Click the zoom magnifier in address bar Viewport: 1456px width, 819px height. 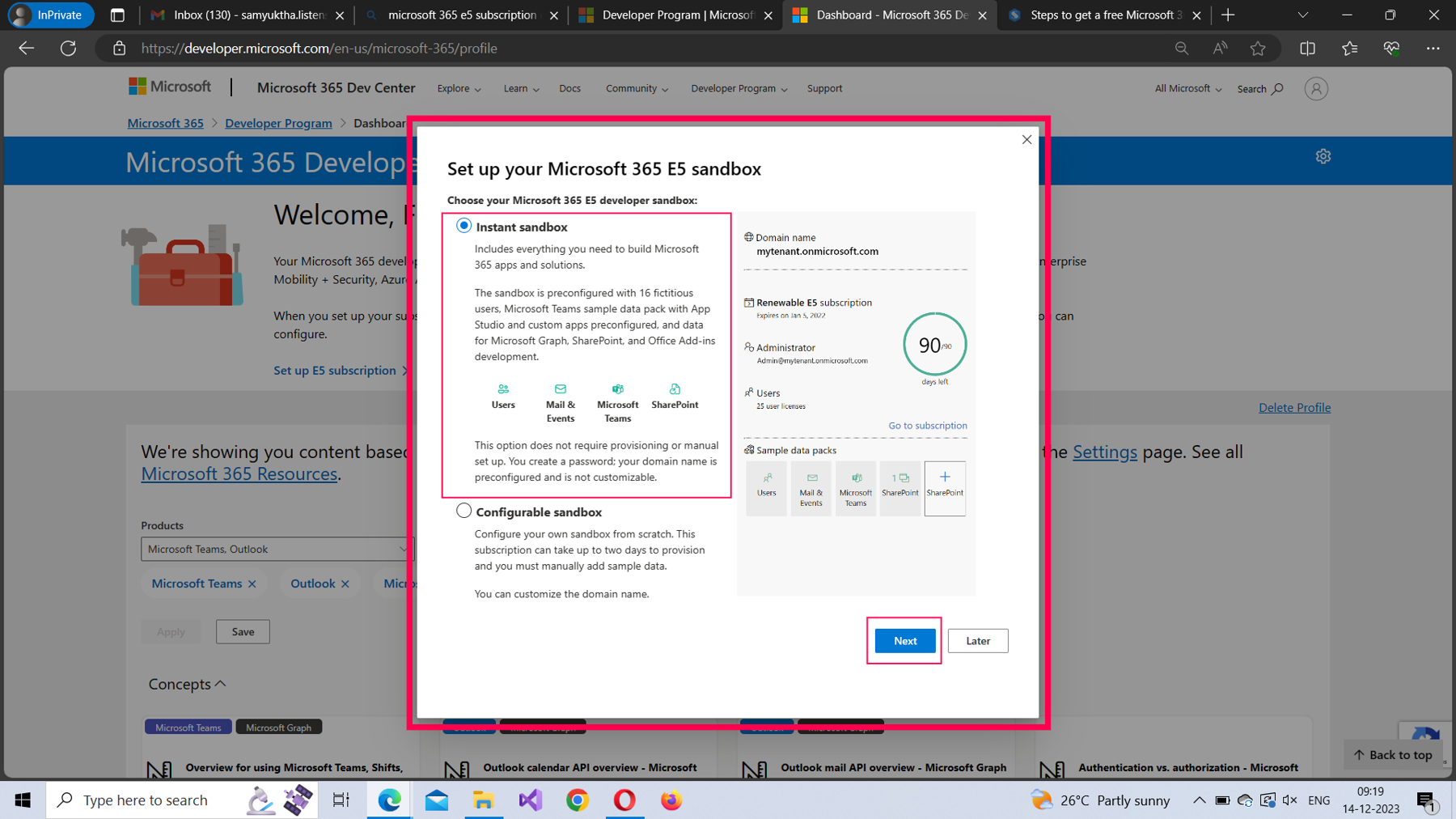point(1182,49)
